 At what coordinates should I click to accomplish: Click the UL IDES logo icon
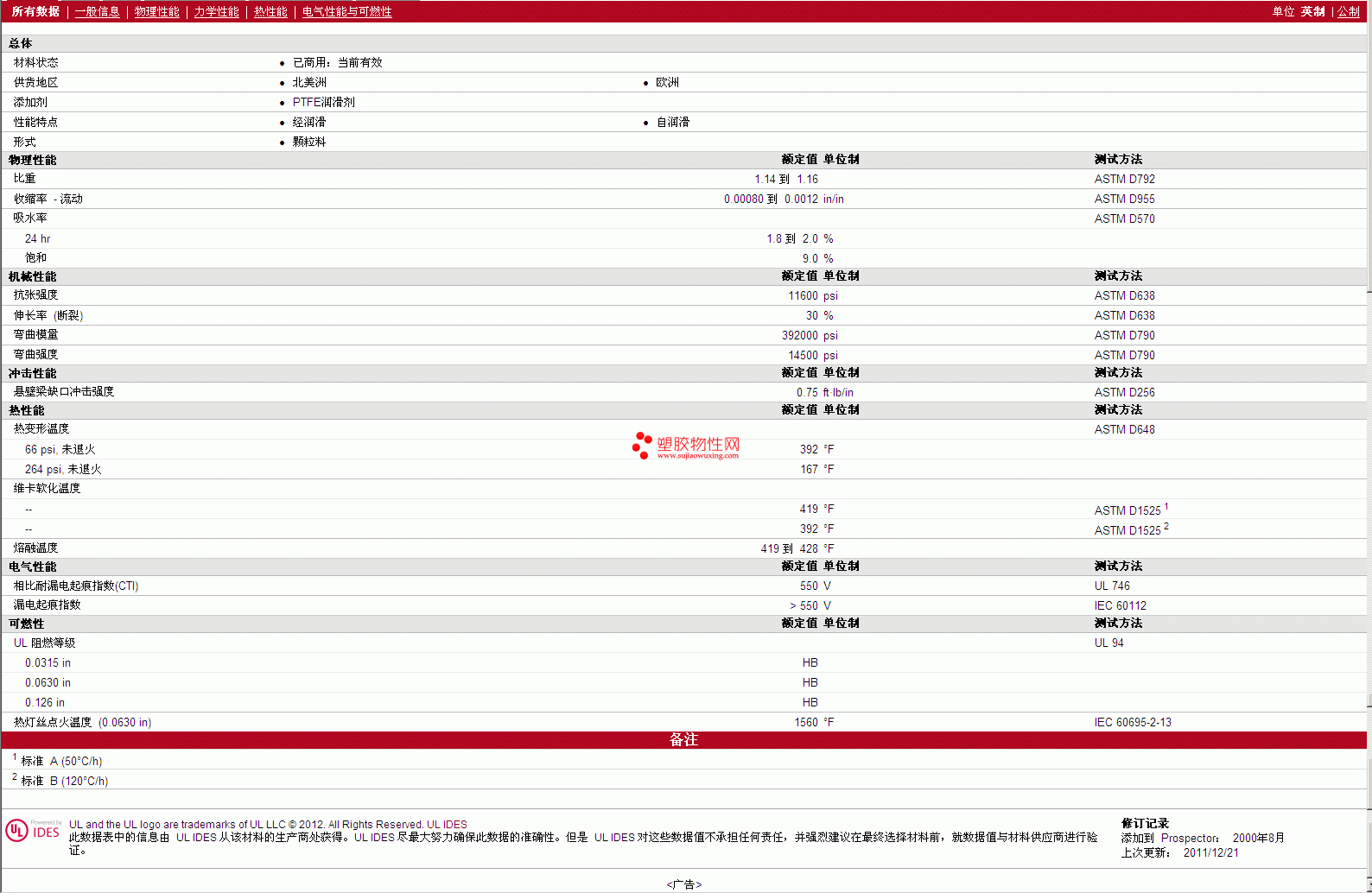pos(33,831)
